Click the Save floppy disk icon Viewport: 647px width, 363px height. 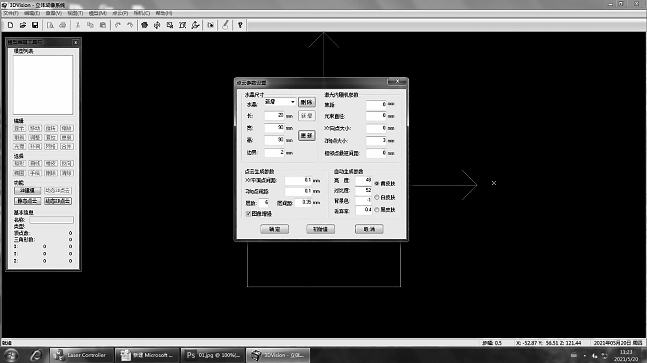click(35, 25)
